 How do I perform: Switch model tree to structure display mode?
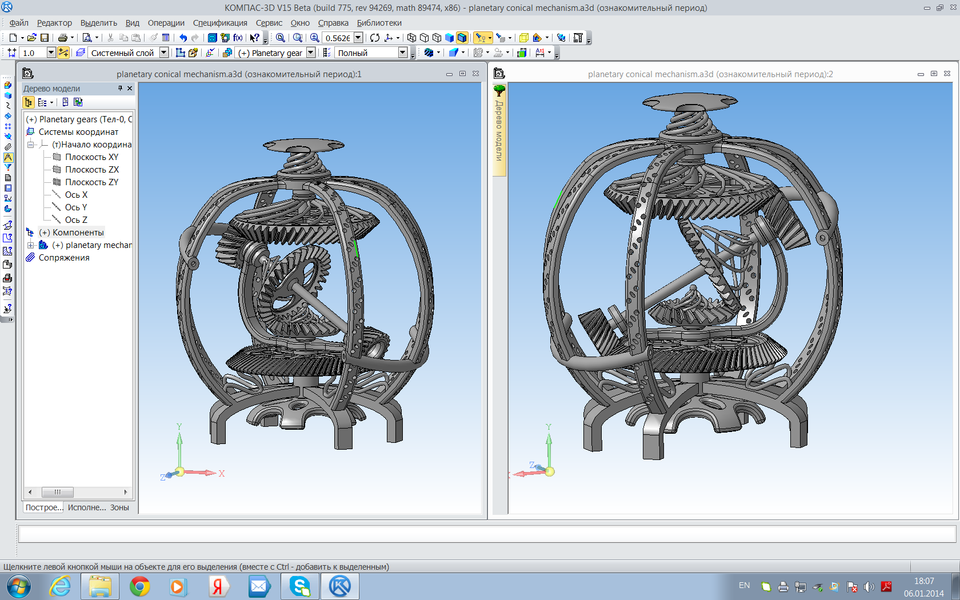point(42,102)
